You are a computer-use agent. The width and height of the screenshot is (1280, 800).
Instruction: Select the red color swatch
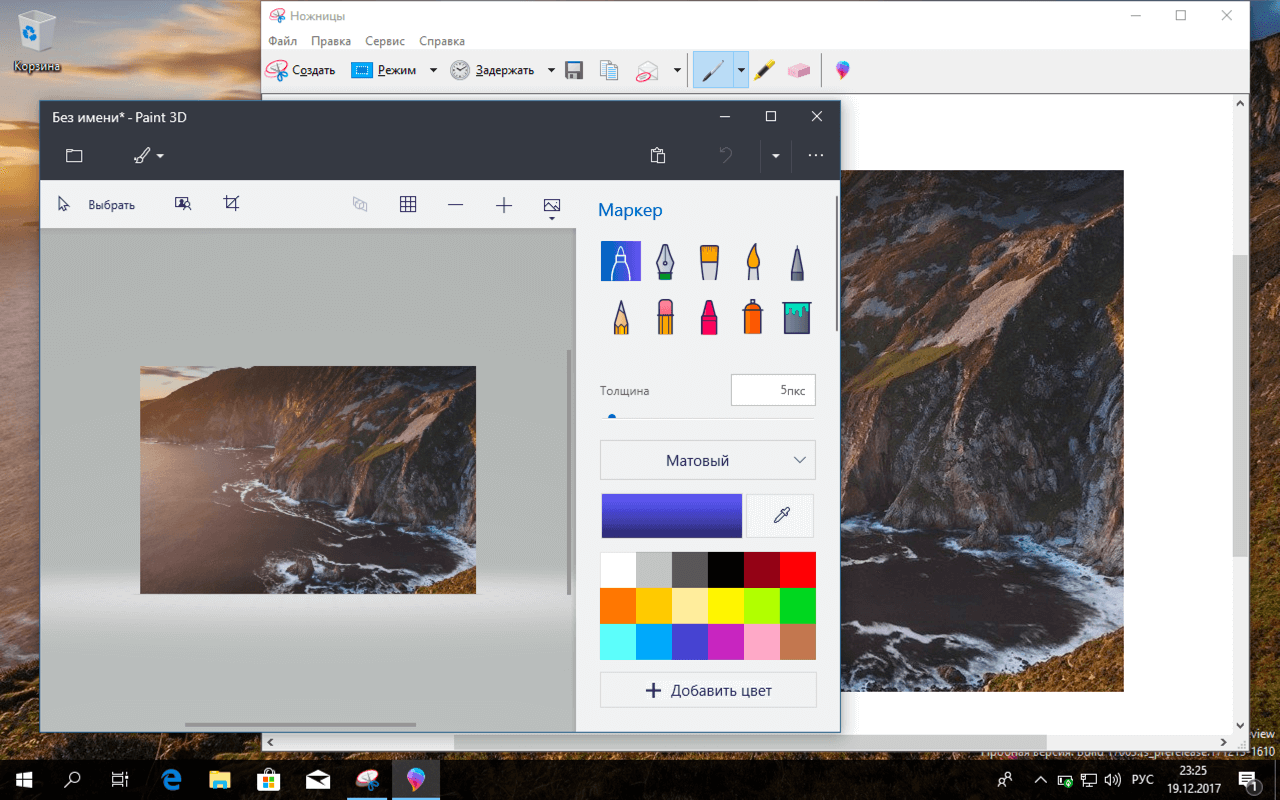(796, 569)
